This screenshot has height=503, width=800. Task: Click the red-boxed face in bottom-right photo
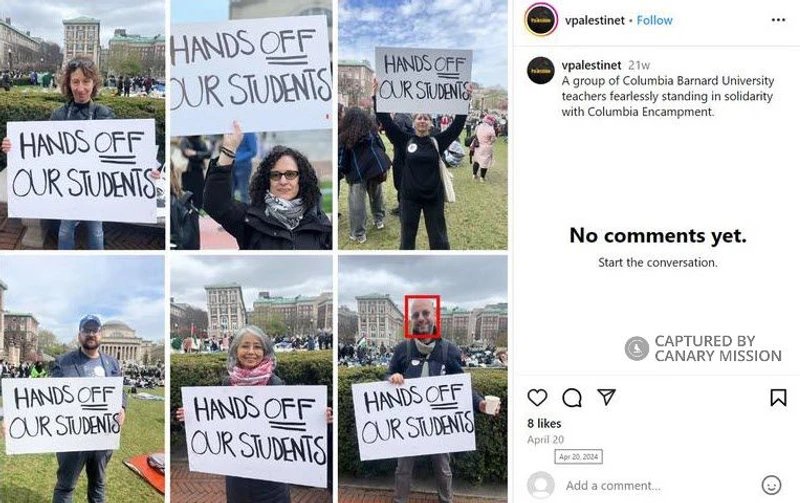pyautogui.click(x=422, y=317)
